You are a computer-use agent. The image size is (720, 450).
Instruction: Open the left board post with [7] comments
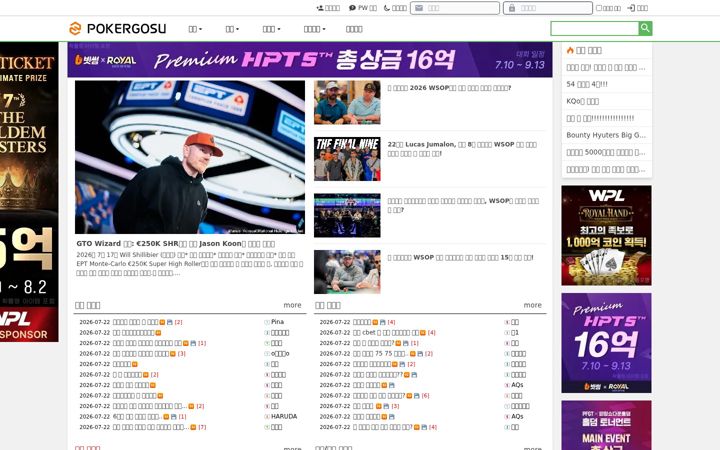[x=151, y=428]
